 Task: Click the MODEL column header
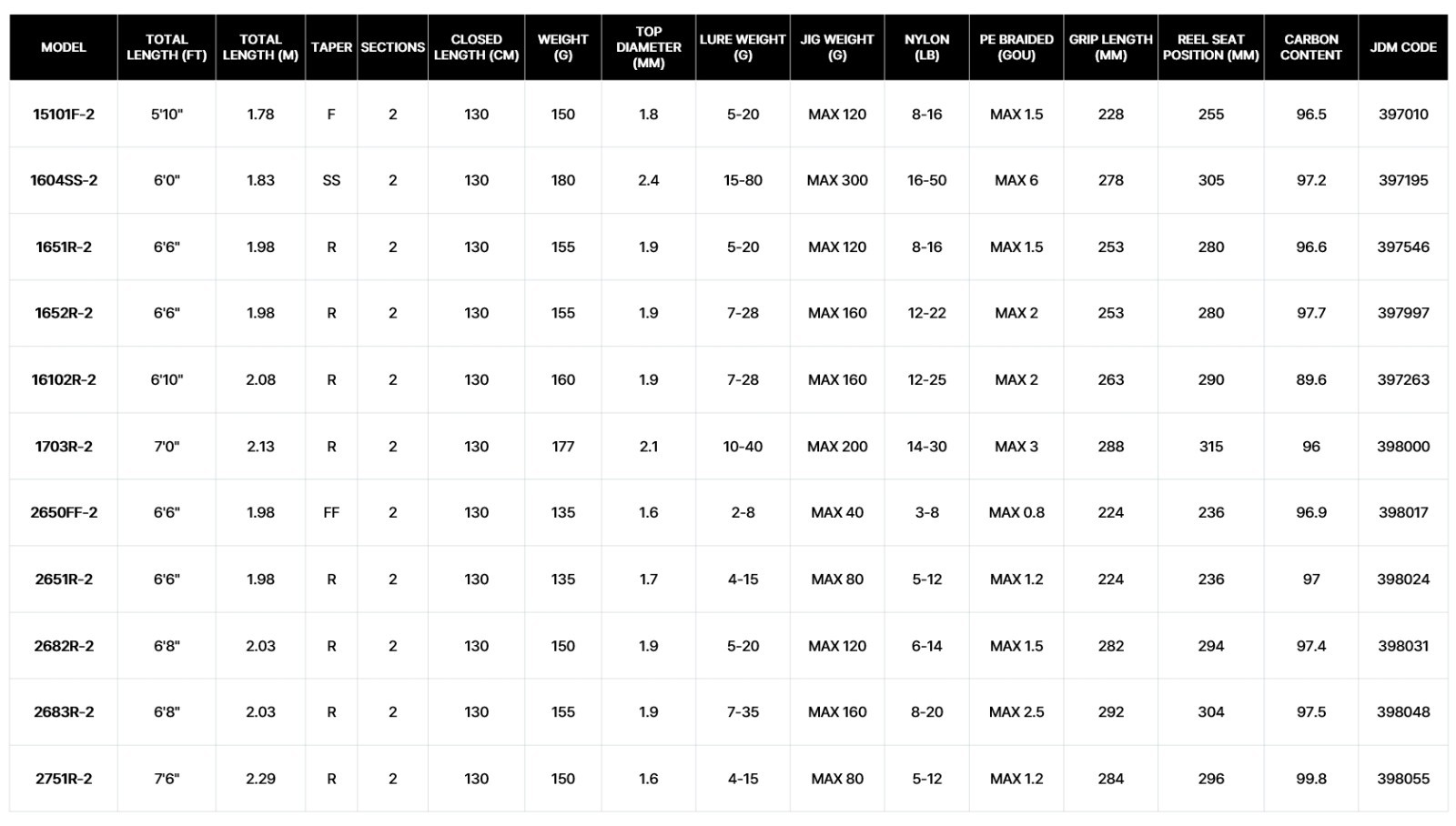(64, 47)
